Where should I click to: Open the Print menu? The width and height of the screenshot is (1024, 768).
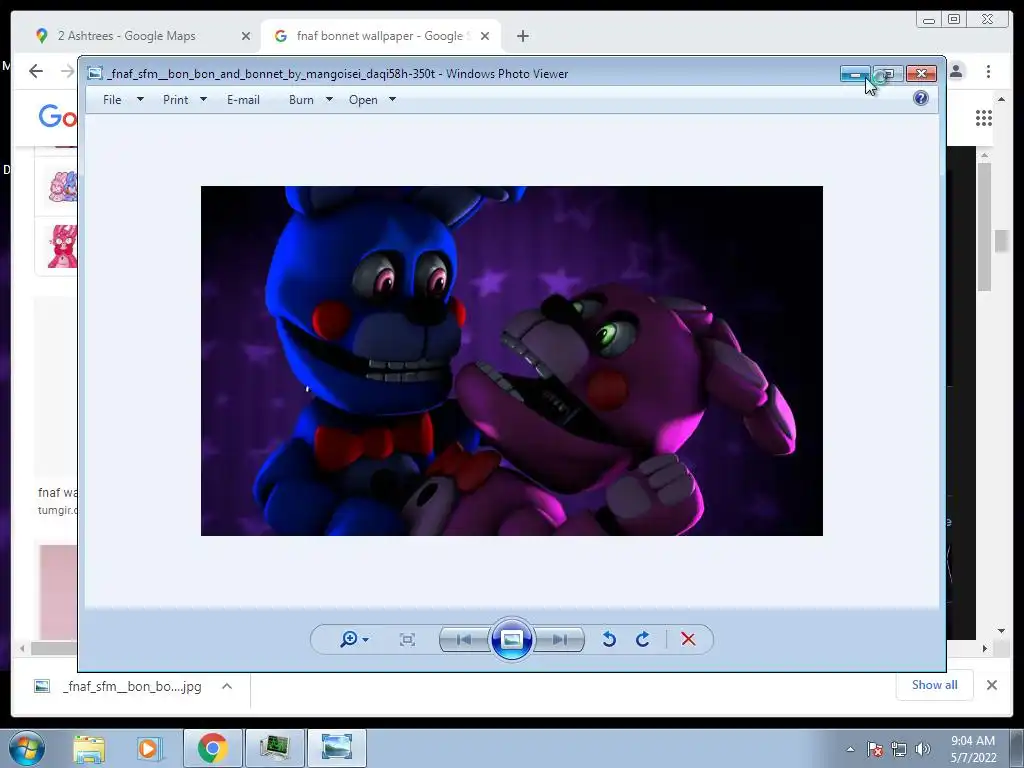coord(176,100)
